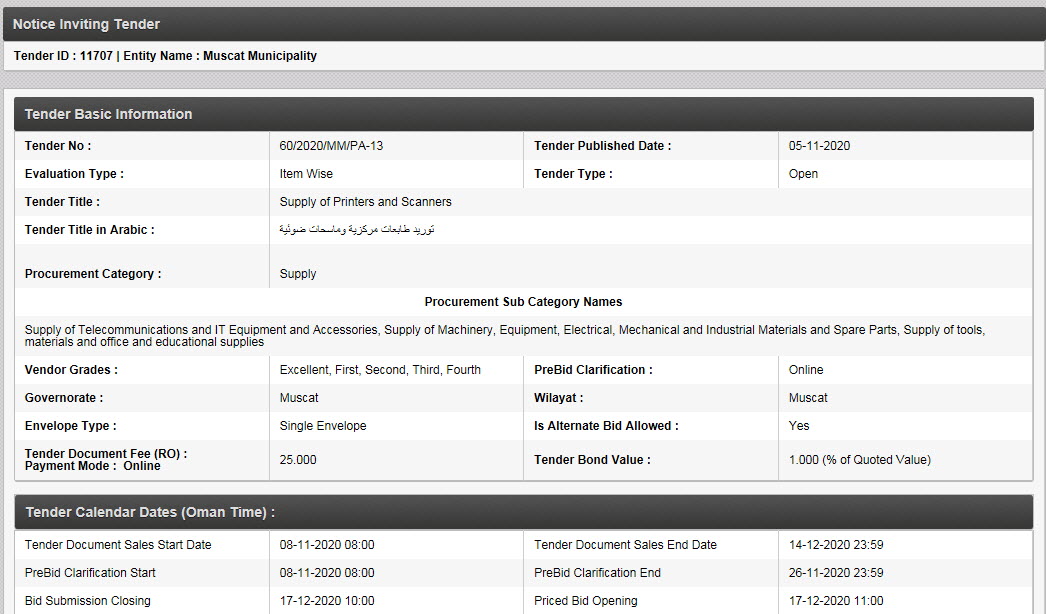Select tender number 60/2020/MM/PA-13

point(331,146)
